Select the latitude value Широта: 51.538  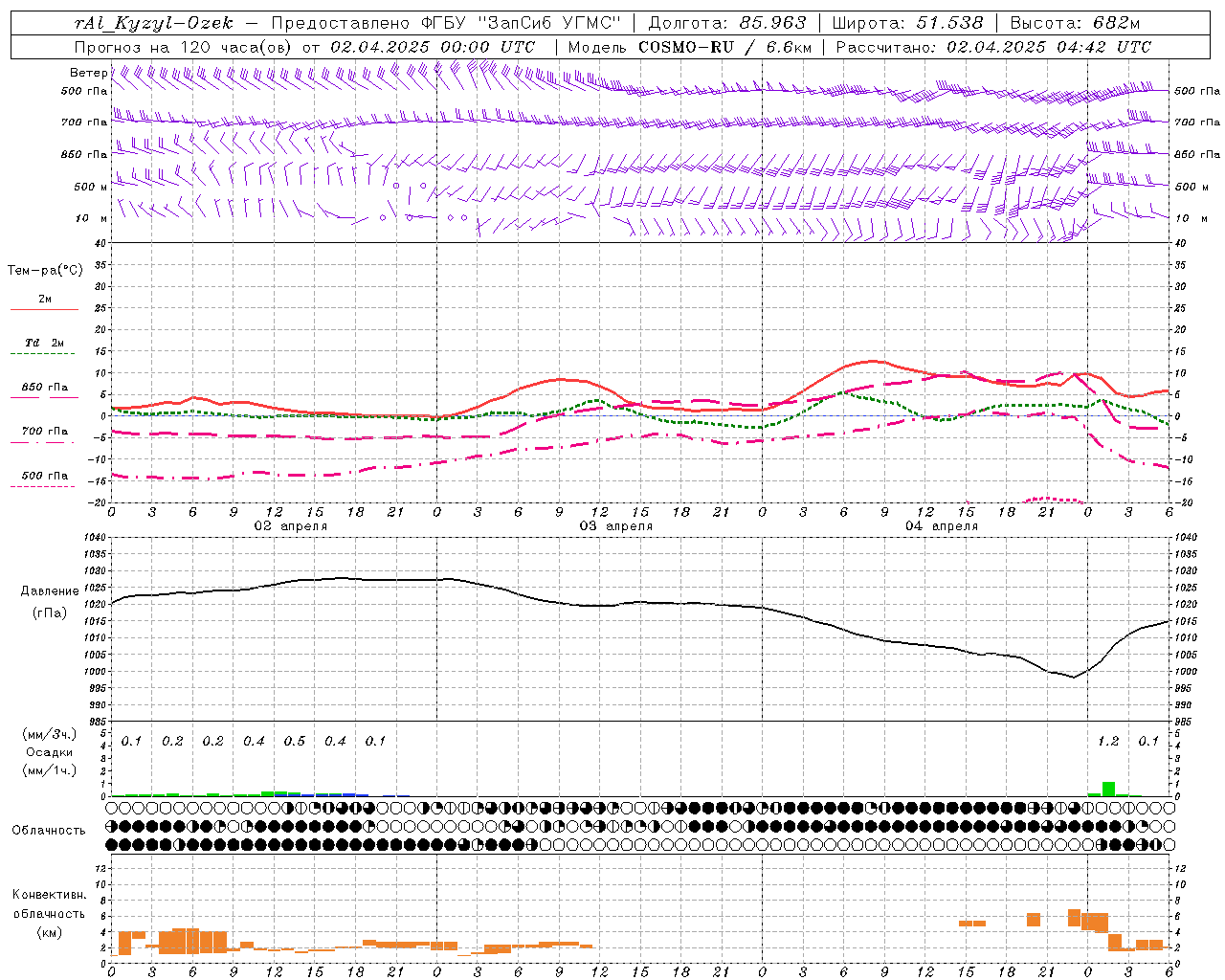pyautogui.click(x=907, y=23)
